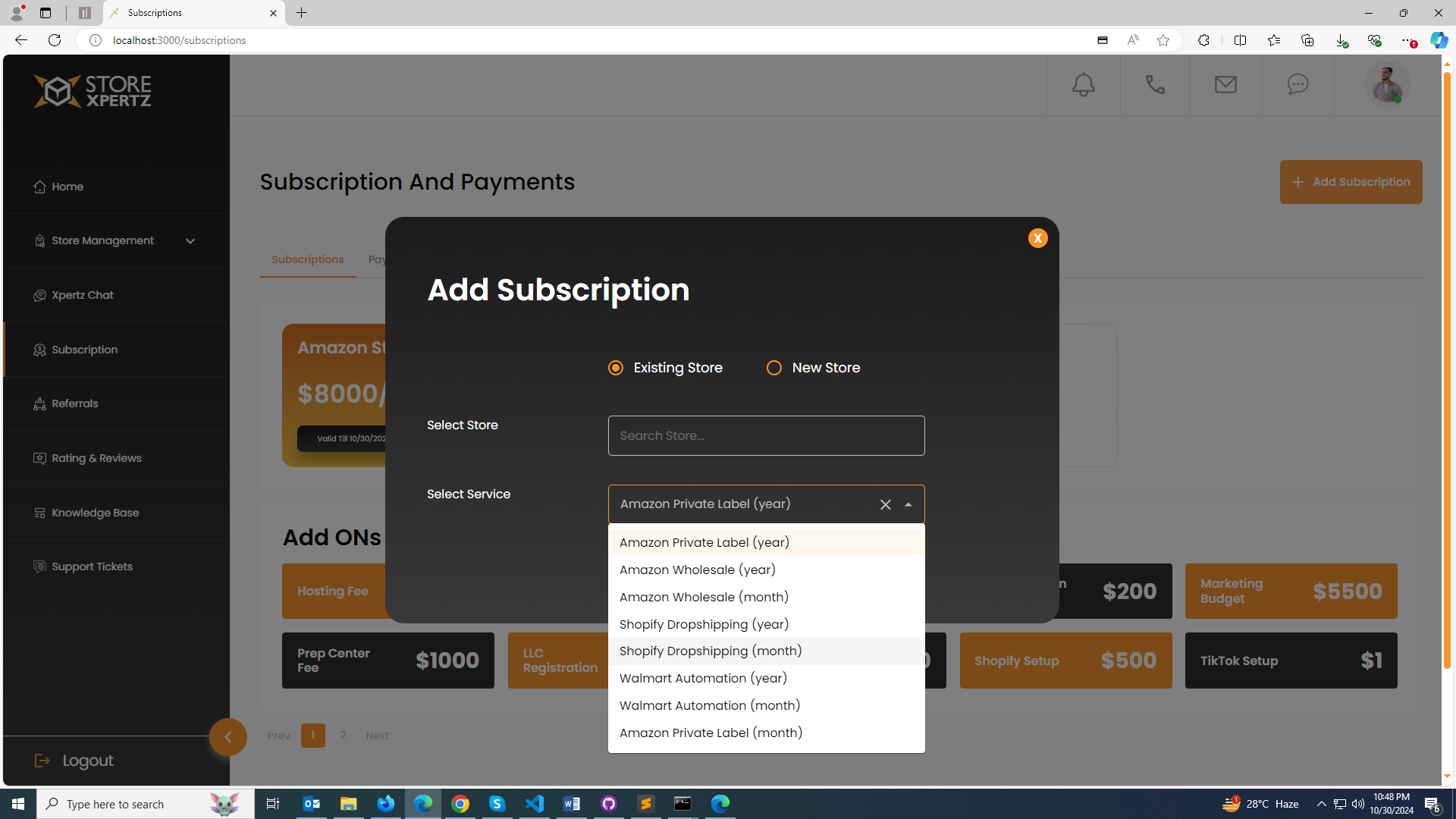Click the browser Back arrow
Screen dimensions: 1456x819
[x=20, y=40]
